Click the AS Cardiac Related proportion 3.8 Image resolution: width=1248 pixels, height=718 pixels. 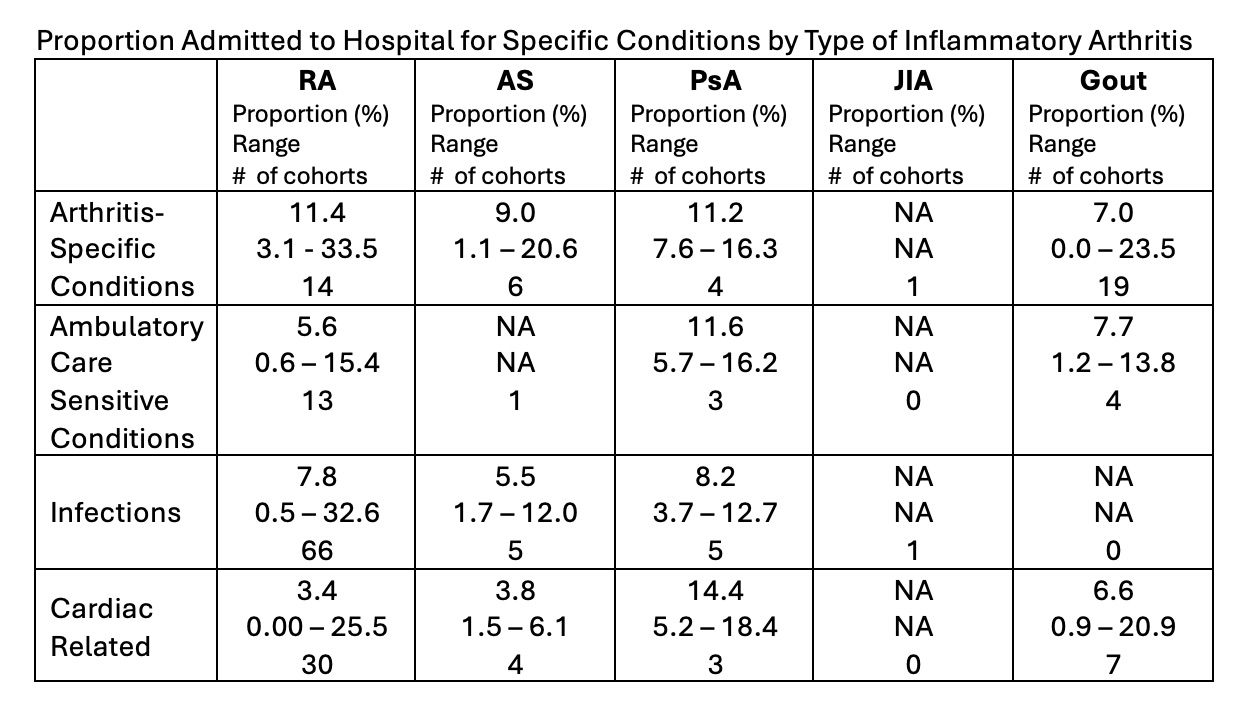515,590
